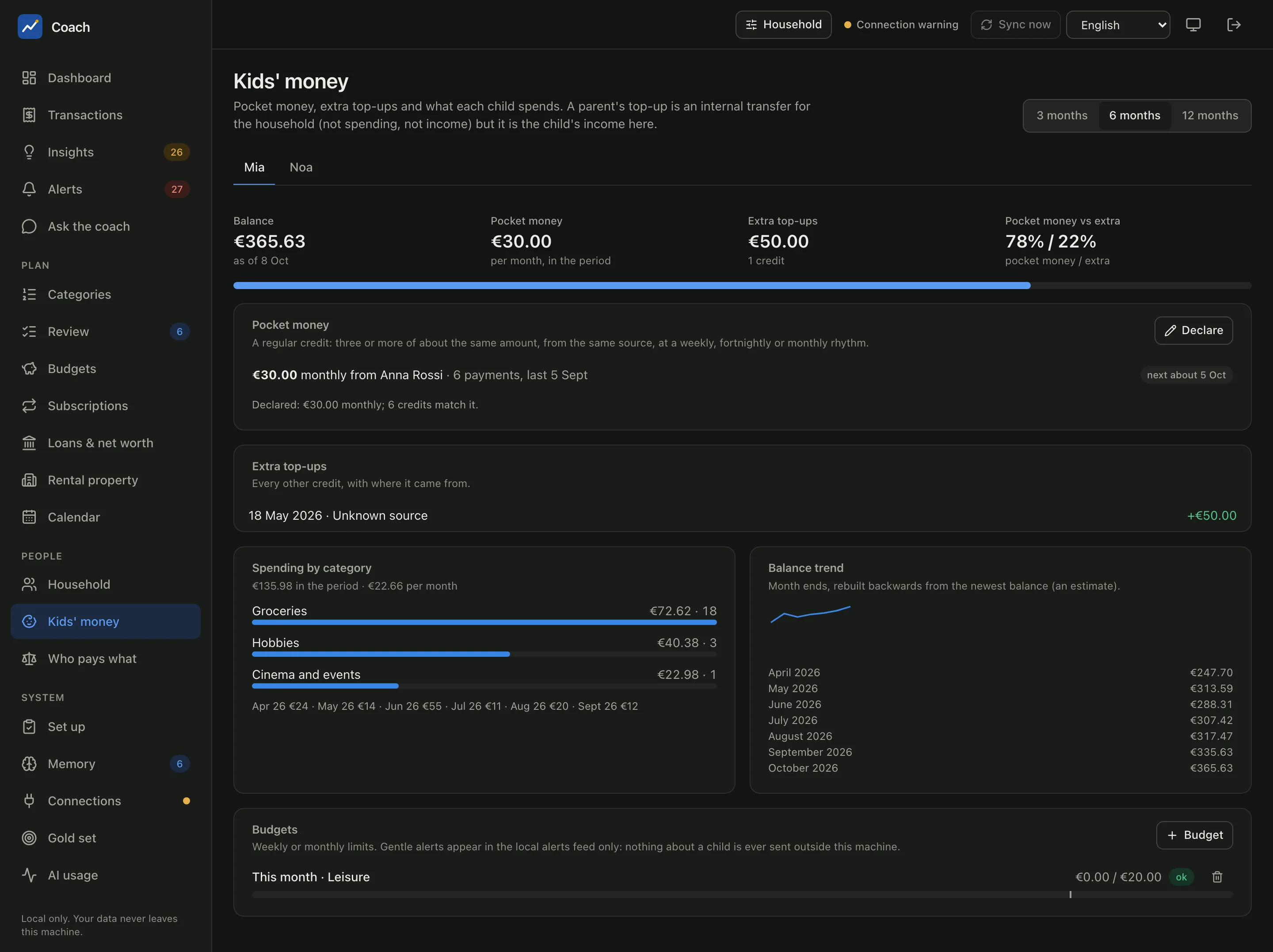This screenshot has height=952, width=1273.
Task: Click the log out icon in header
Action: (x=1233, y=25)
